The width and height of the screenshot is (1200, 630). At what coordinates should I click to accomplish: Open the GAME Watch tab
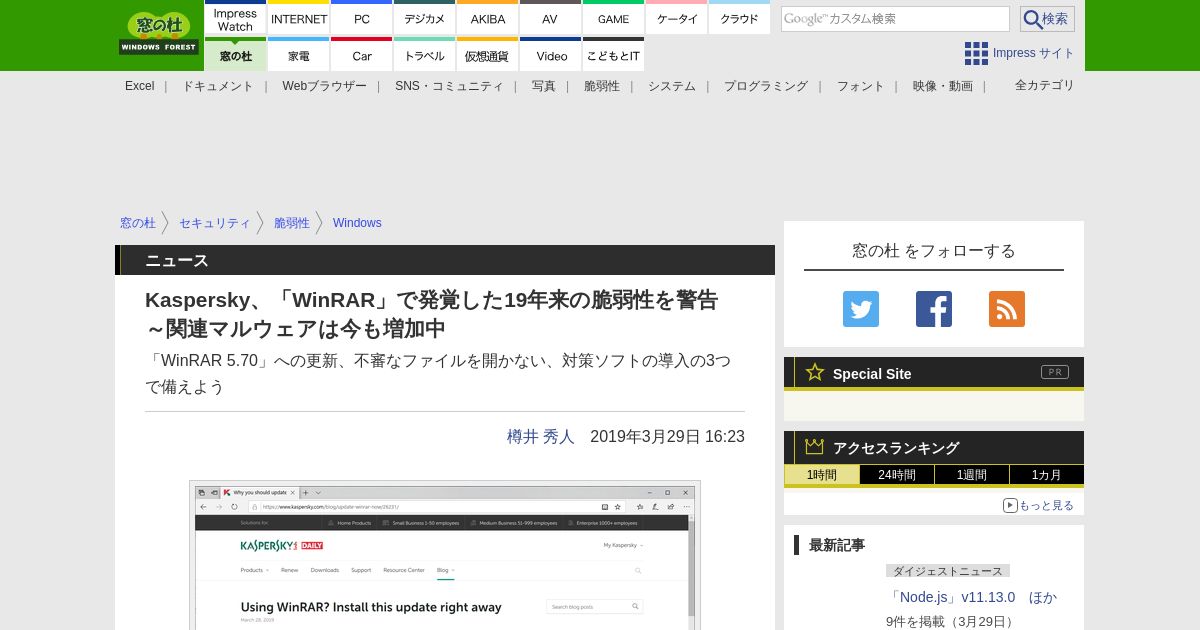613,18
